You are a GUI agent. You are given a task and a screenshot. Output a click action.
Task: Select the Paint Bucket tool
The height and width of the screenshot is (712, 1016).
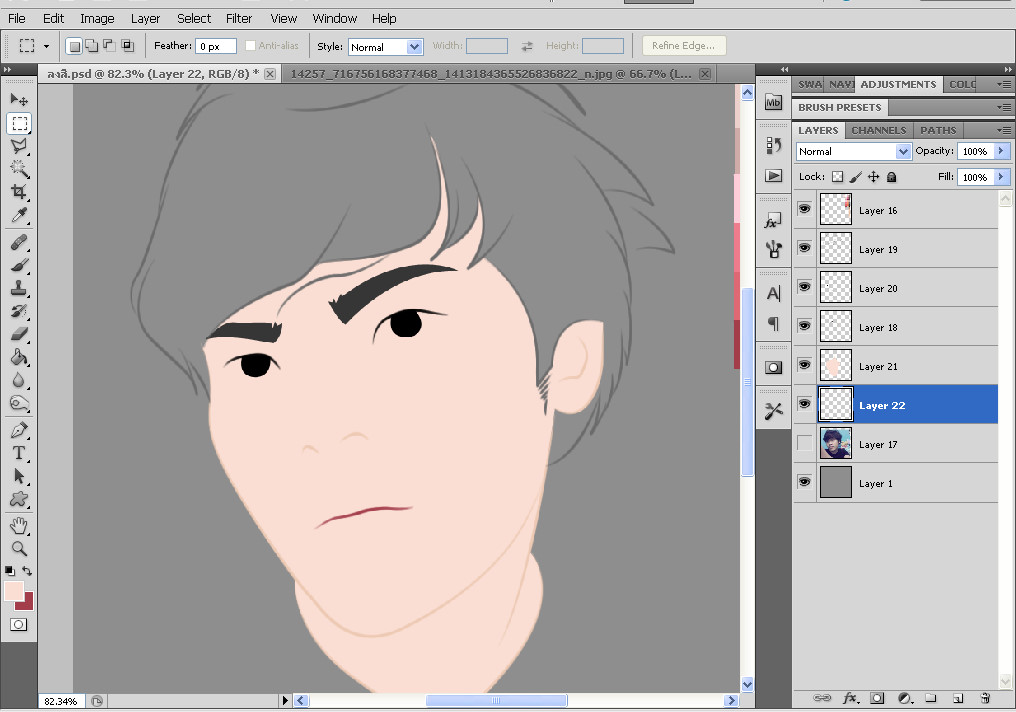click(x=19, y=357)
